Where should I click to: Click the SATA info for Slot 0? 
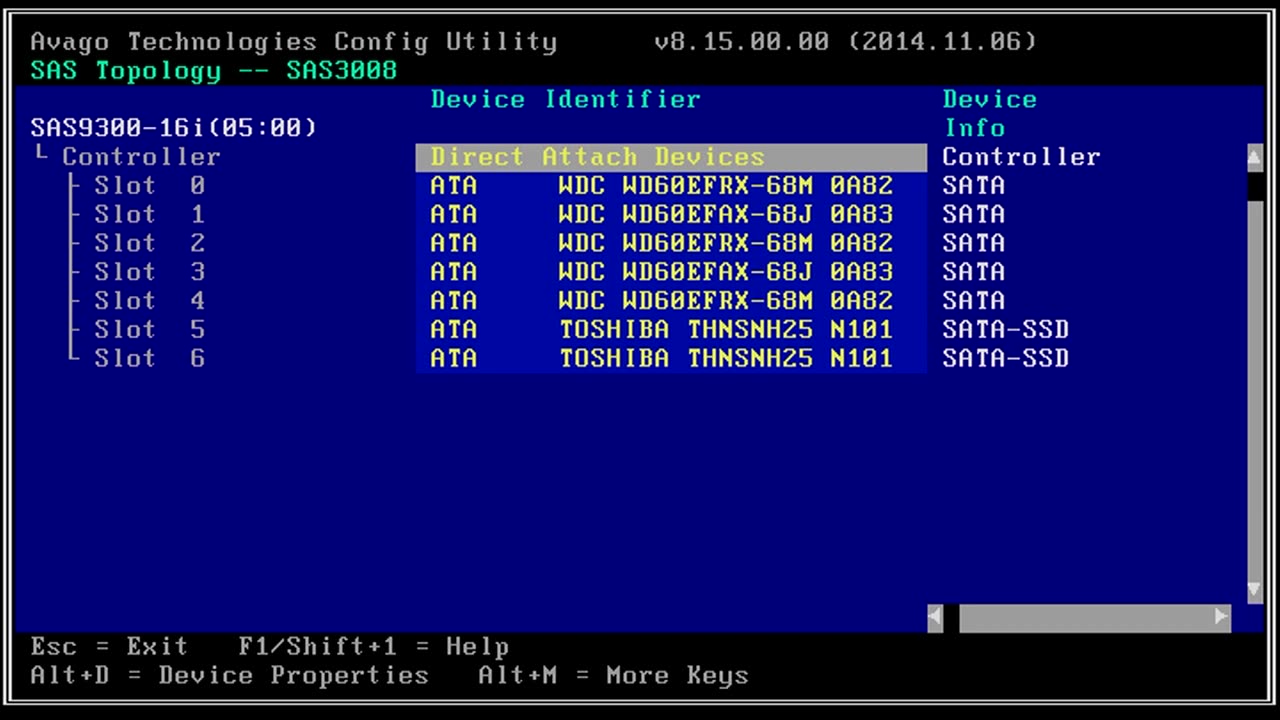click(x=974, y=186)
